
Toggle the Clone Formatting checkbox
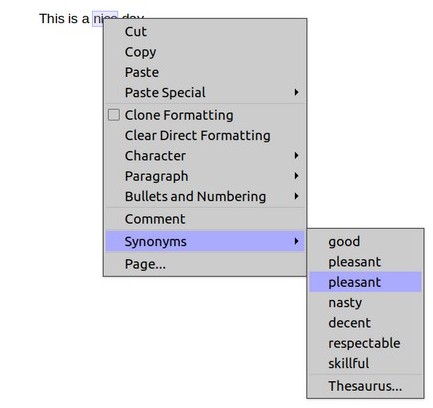[114, 115]
